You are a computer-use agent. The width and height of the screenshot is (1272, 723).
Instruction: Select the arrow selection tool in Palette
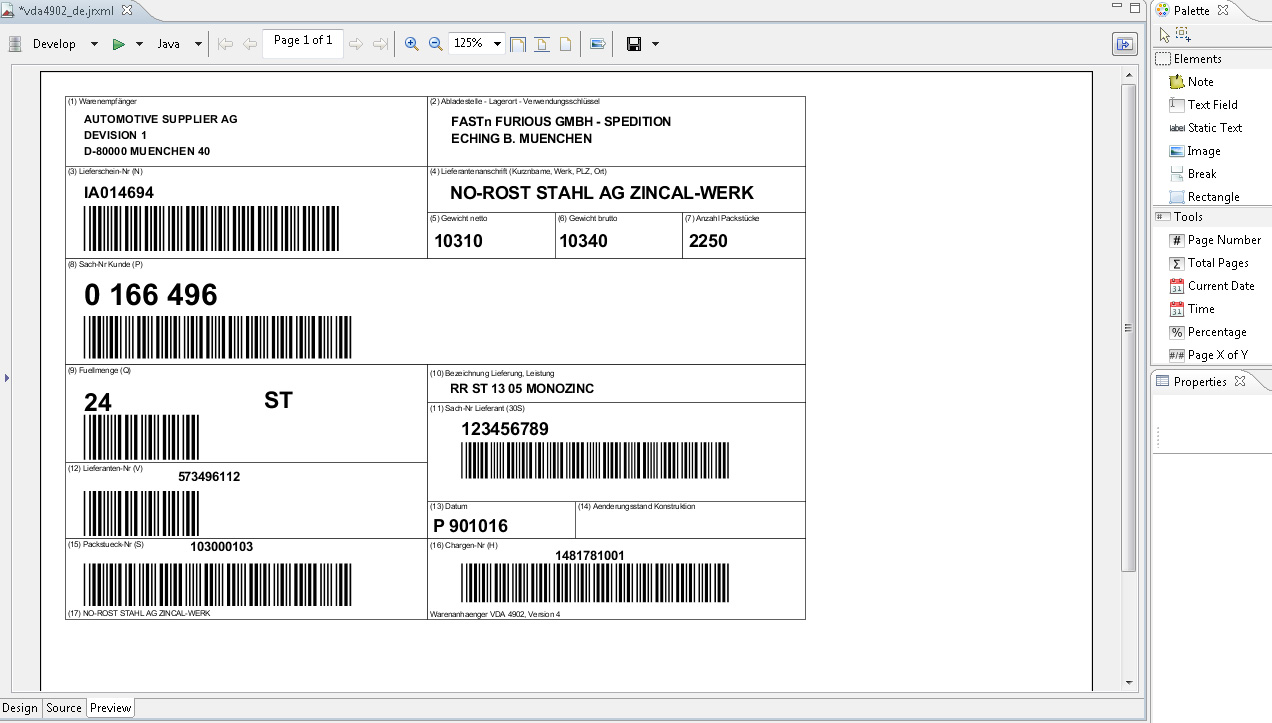tap(1164, 34)
